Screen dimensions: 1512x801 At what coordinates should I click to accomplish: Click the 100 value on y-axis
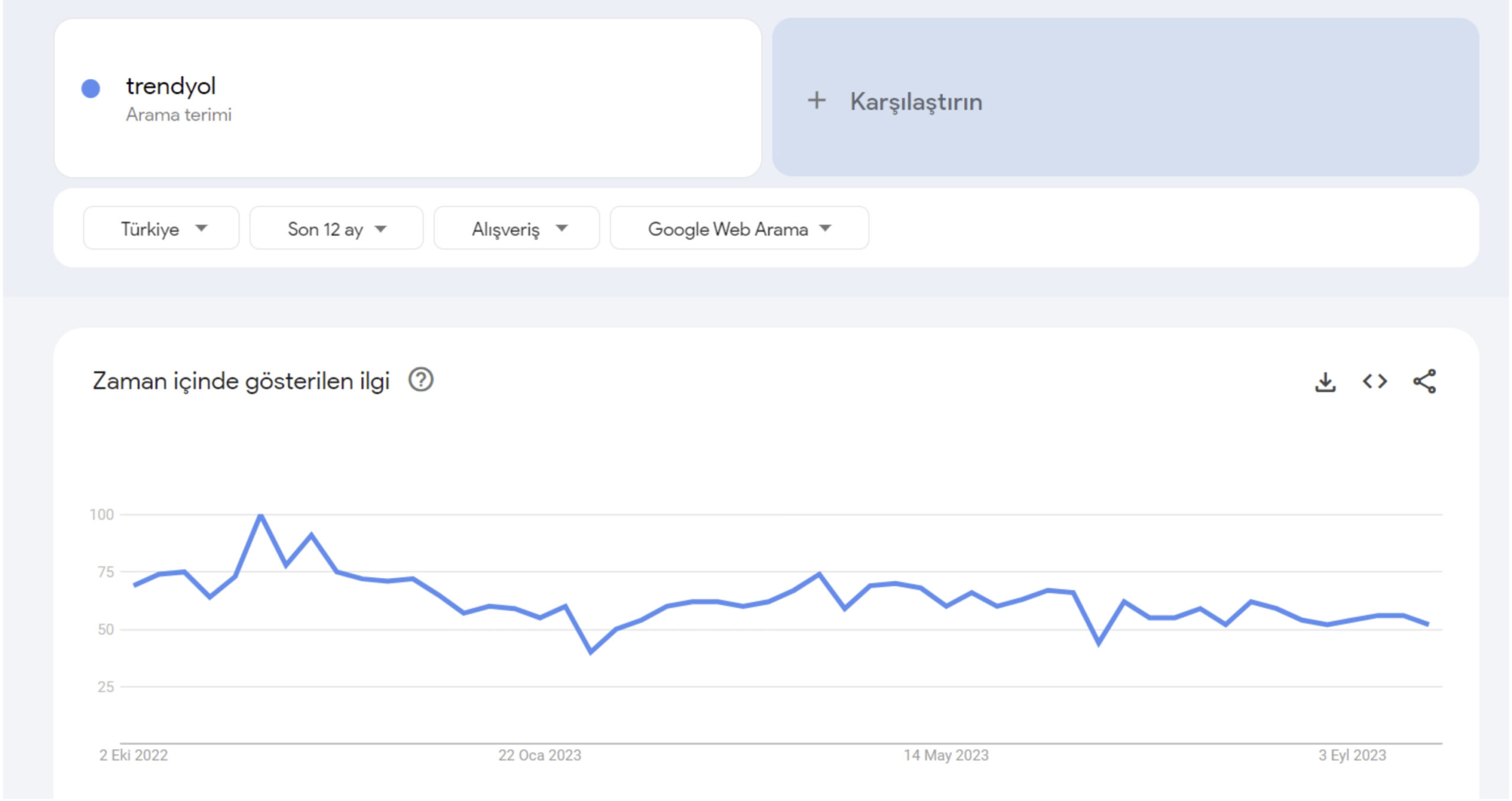102,515
